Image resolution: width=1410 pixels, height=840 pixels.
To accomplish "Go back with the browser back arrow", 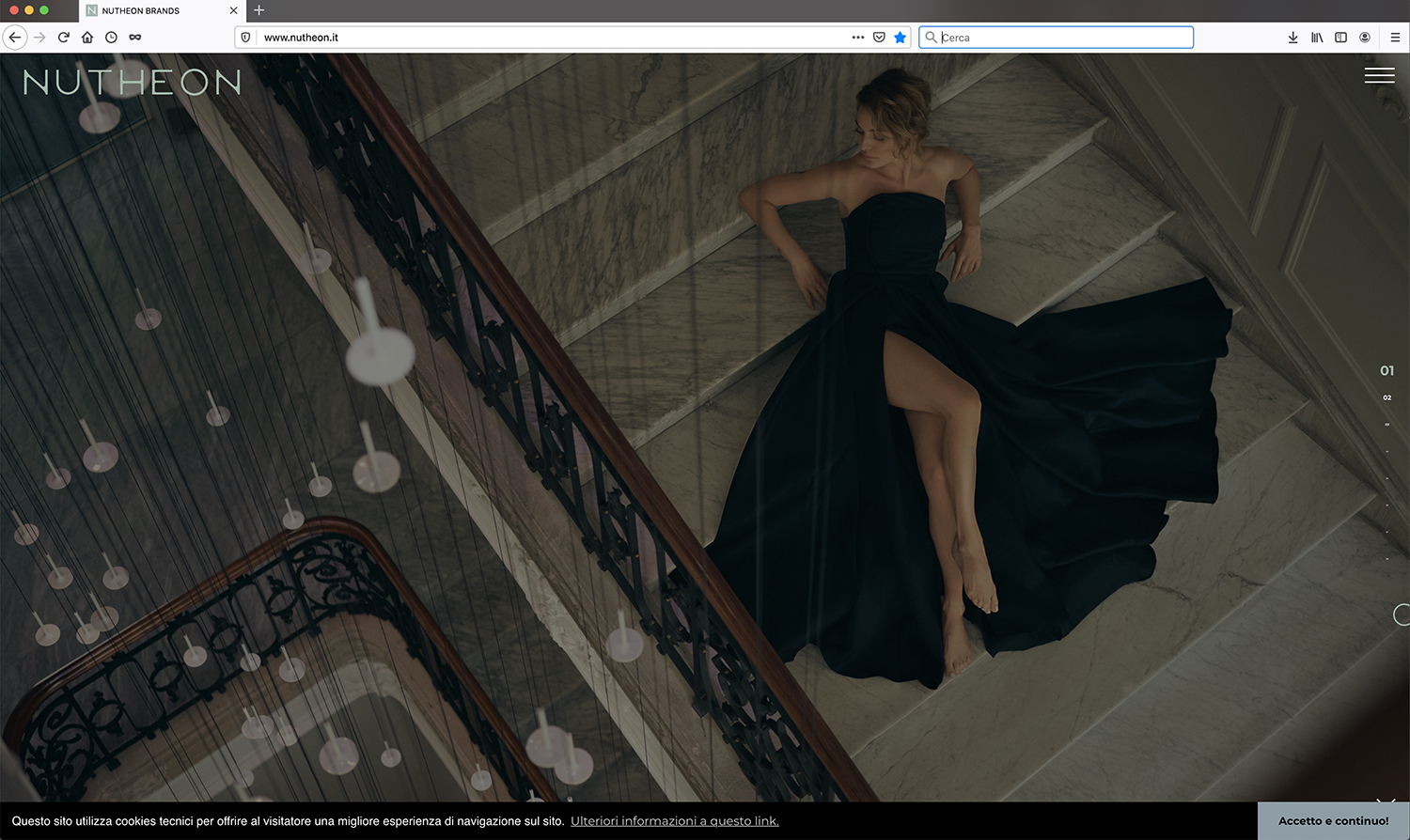I will (15, 38).
